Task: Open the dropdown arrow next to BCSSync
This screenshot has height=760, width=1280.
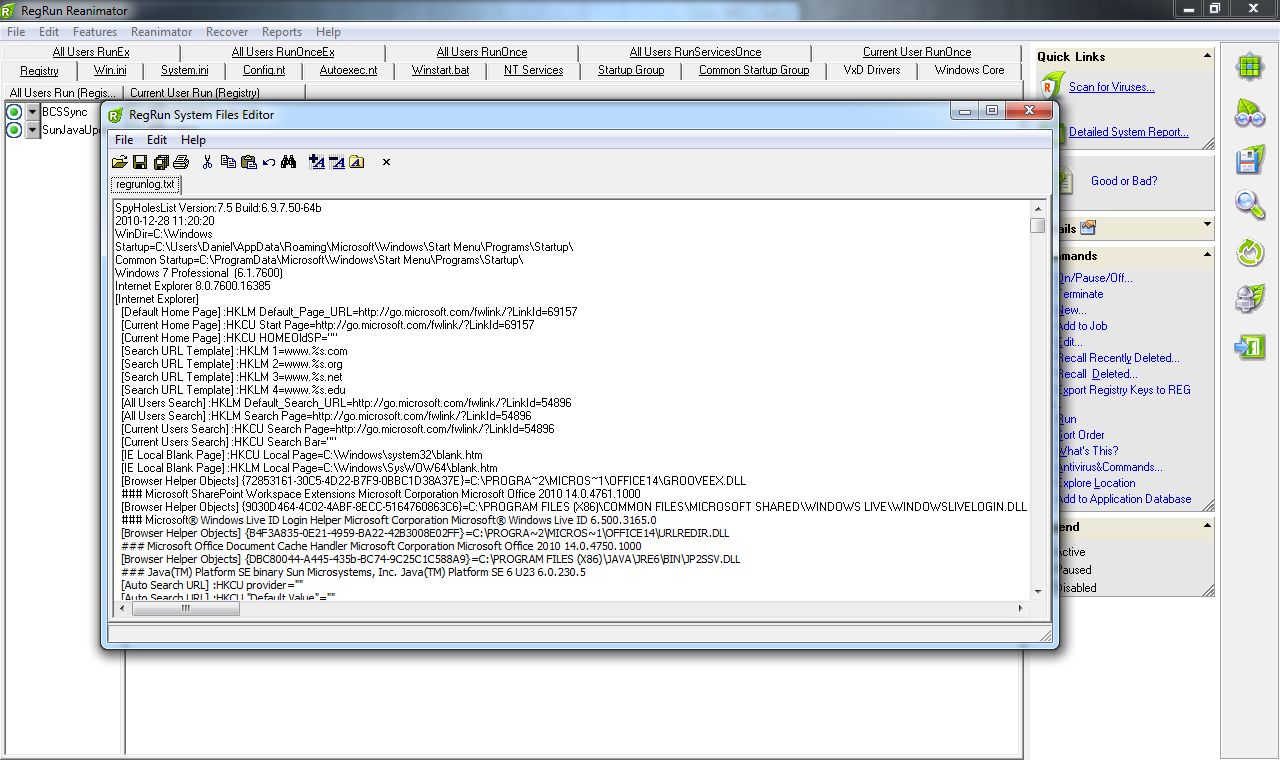Action: click(32, 112)
